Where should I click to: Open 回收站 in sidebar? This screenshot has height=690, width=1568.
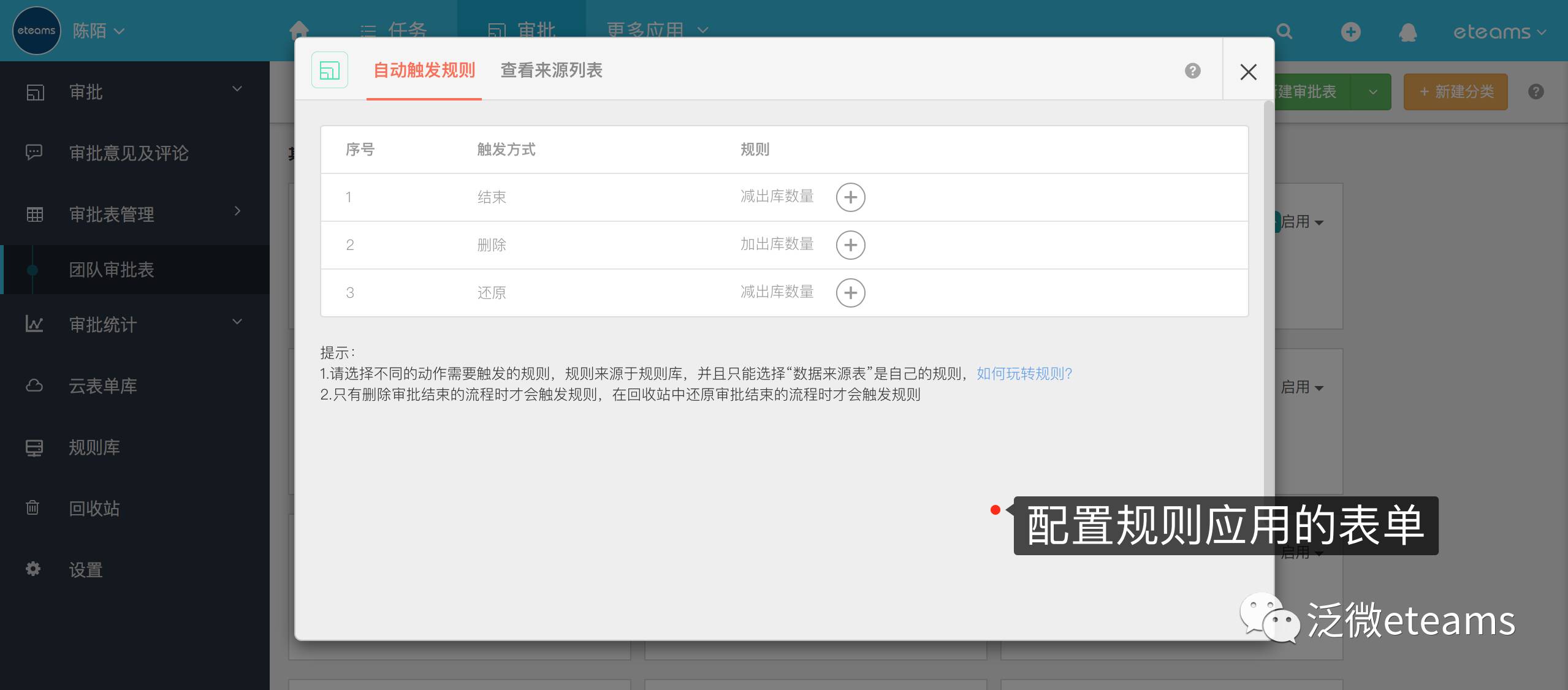coord(94,509)
